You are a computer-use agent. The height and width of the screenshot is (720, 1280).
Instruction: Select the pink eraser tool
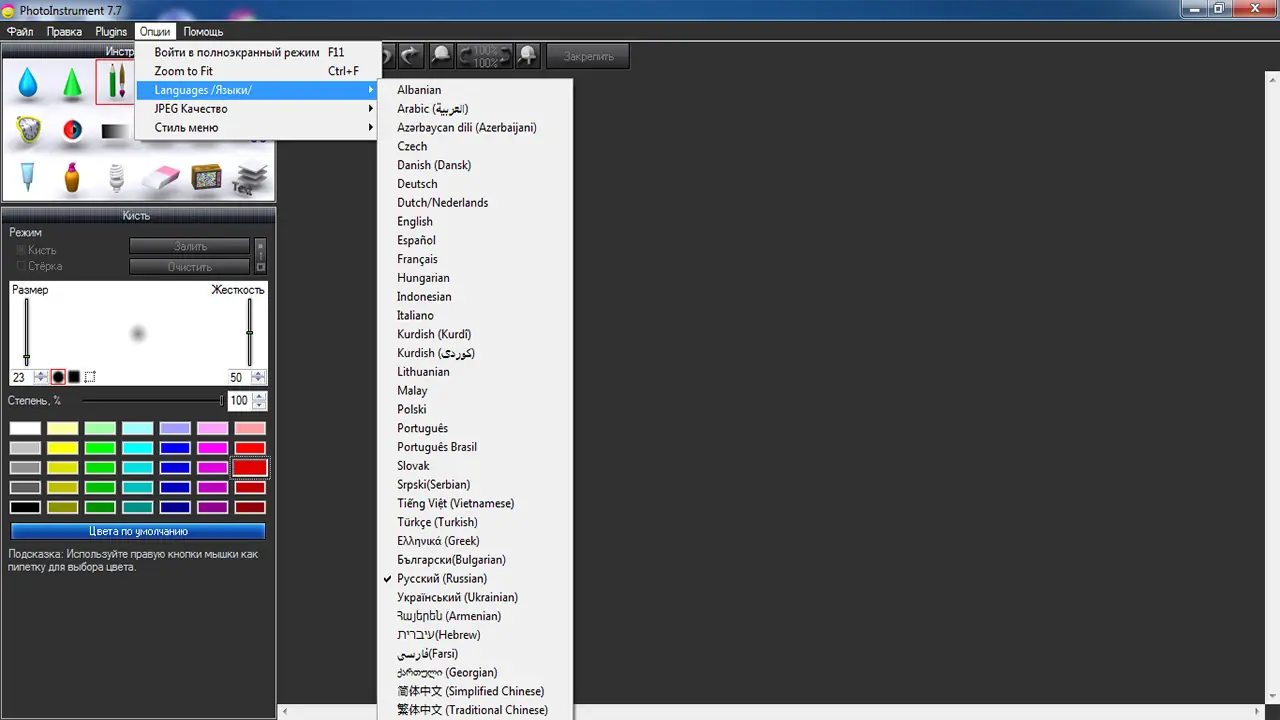click(161, 178)
